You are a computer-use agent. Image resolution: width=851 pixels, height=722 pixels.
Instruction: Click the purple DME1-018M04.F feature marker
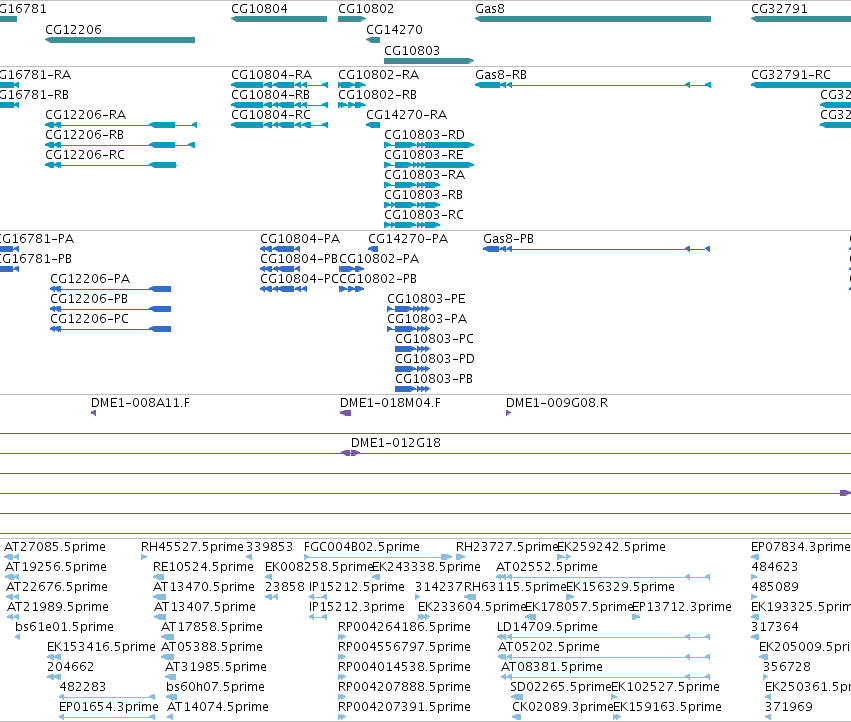click(x=346, y=414)
